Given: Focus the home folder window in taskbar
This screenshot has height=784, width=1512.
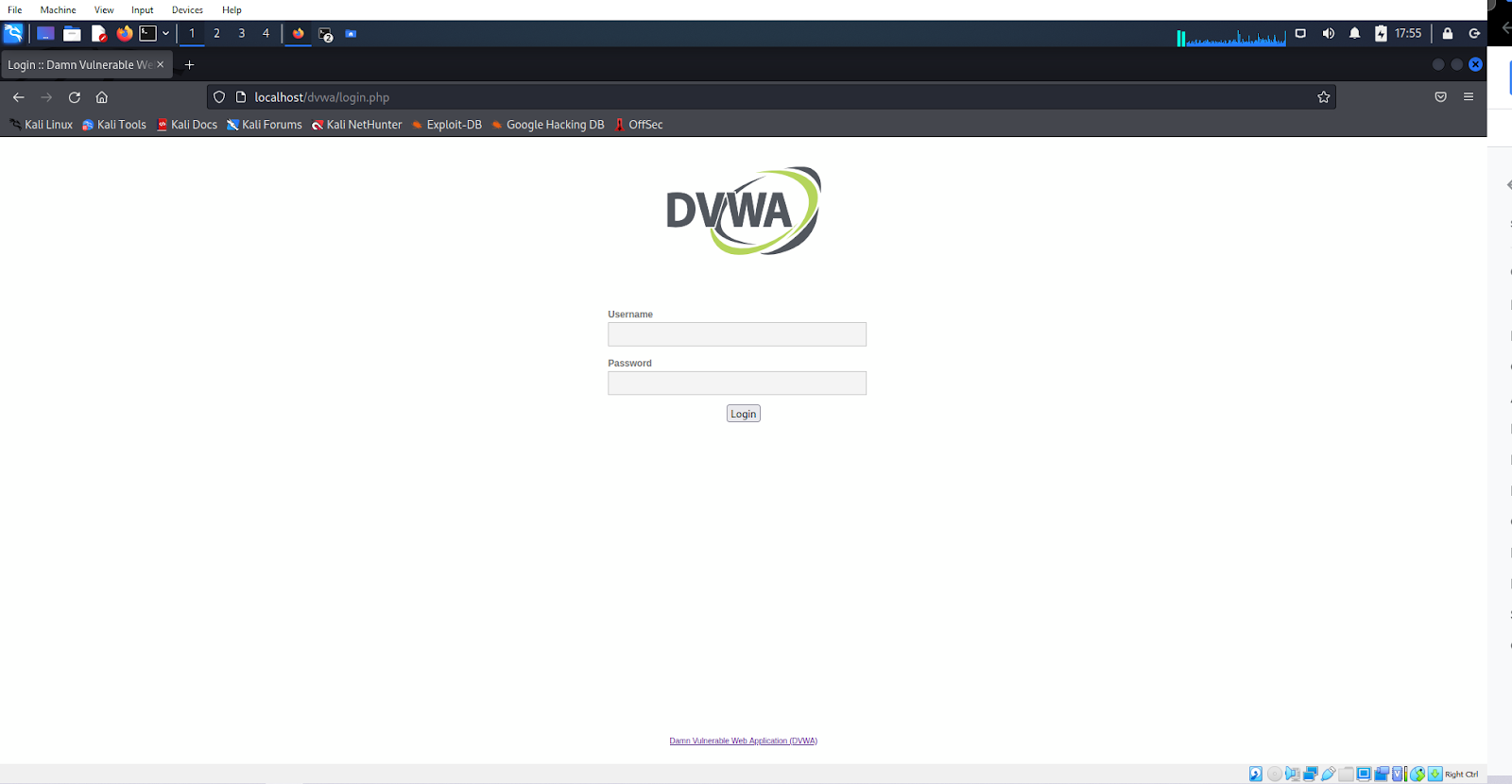Looking at the screenshot, I should [x=351, y=34].
